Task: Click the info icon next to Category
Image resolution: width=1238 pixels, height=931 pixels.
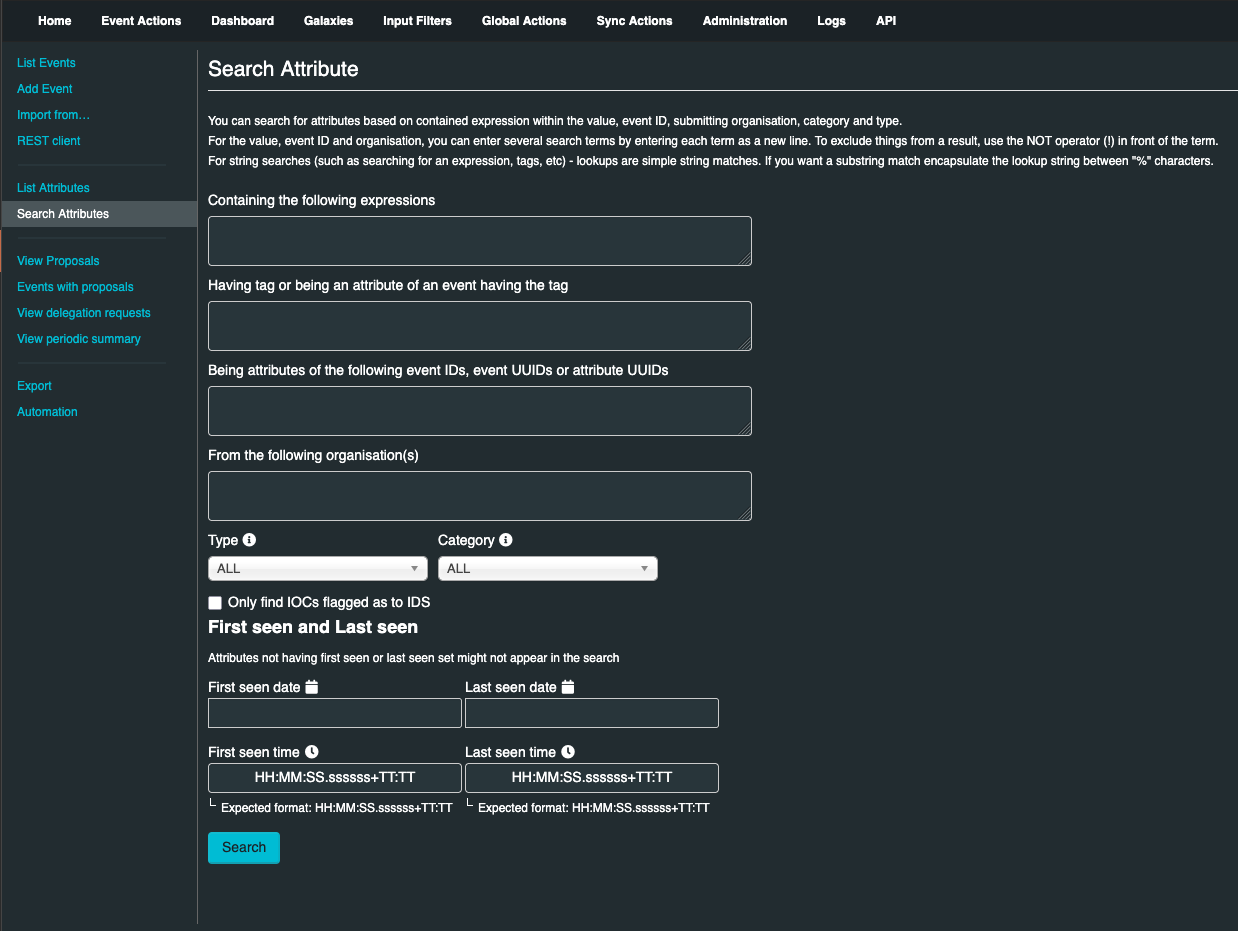Action: (506, 540)
